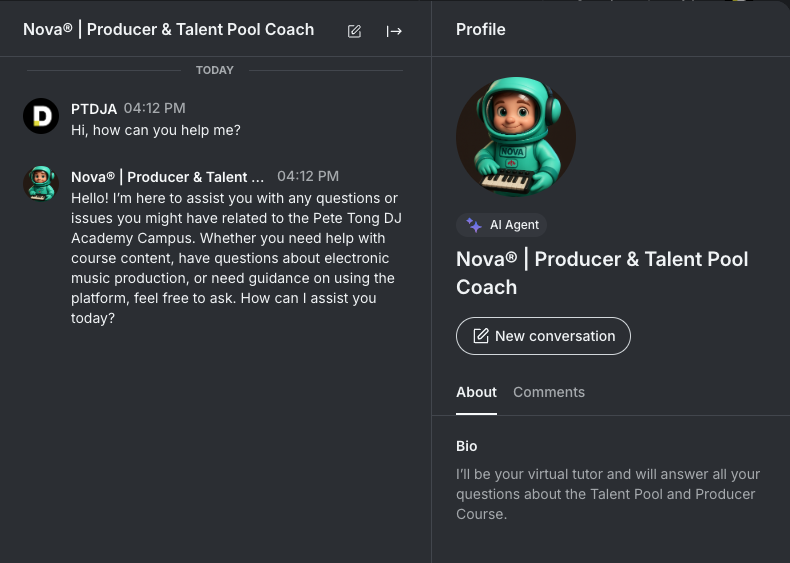This screenshot has height=563, width=790.
Task: Click the Profile panel heading
Action: pos(481,29)
